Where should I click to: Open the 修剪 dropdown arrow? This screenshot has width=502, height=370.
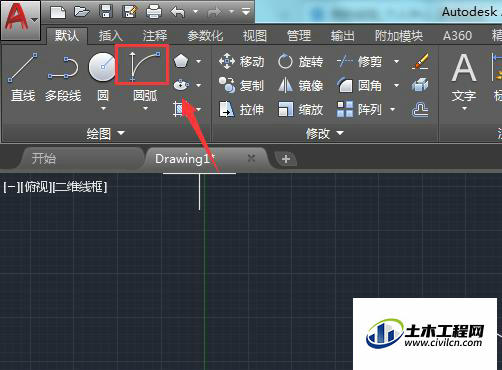tap(396, 61)
